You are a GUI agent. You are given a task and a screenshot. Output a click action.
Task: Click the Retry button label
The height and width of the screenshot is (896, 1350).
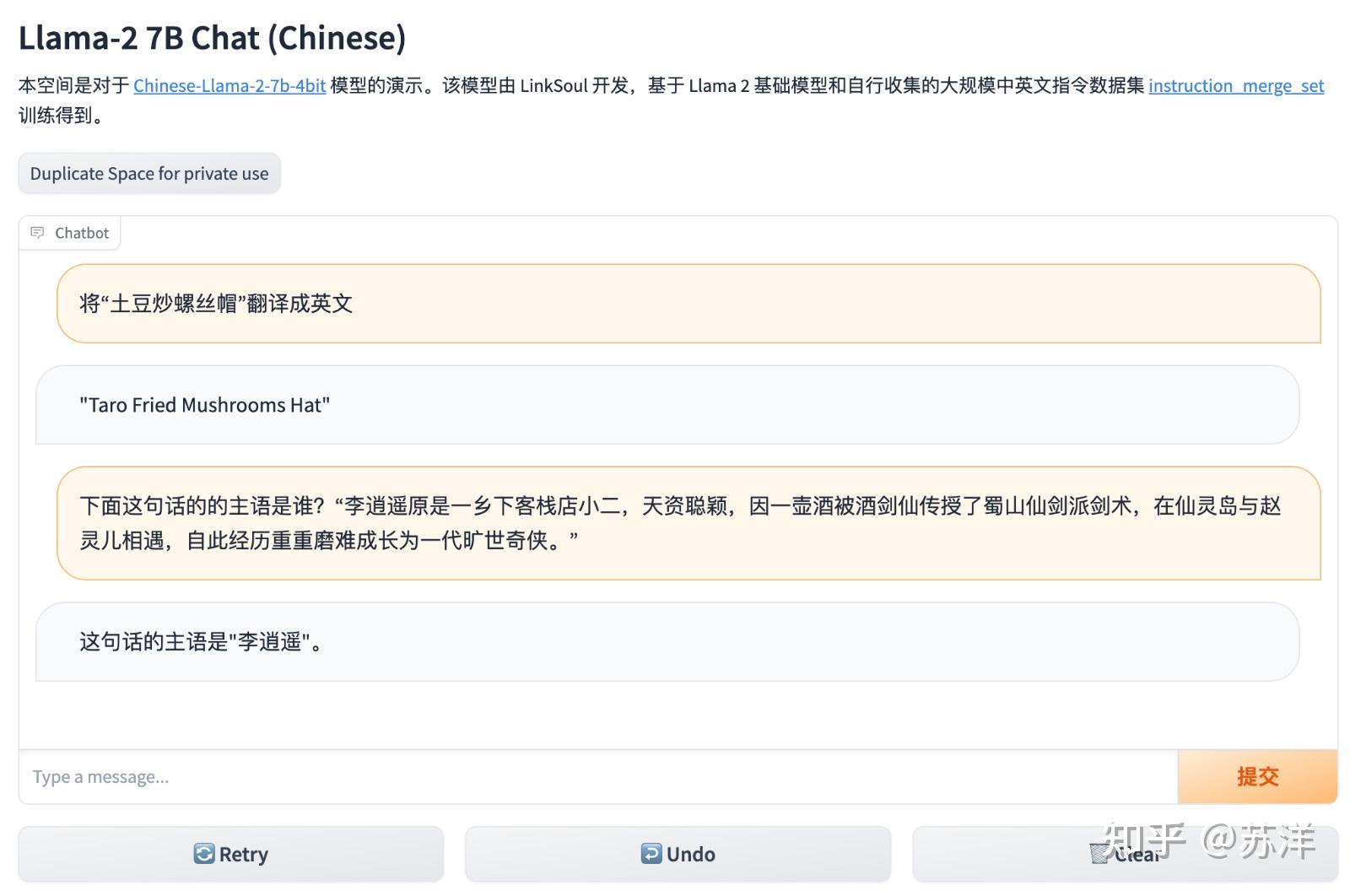[x=244, y=855]
